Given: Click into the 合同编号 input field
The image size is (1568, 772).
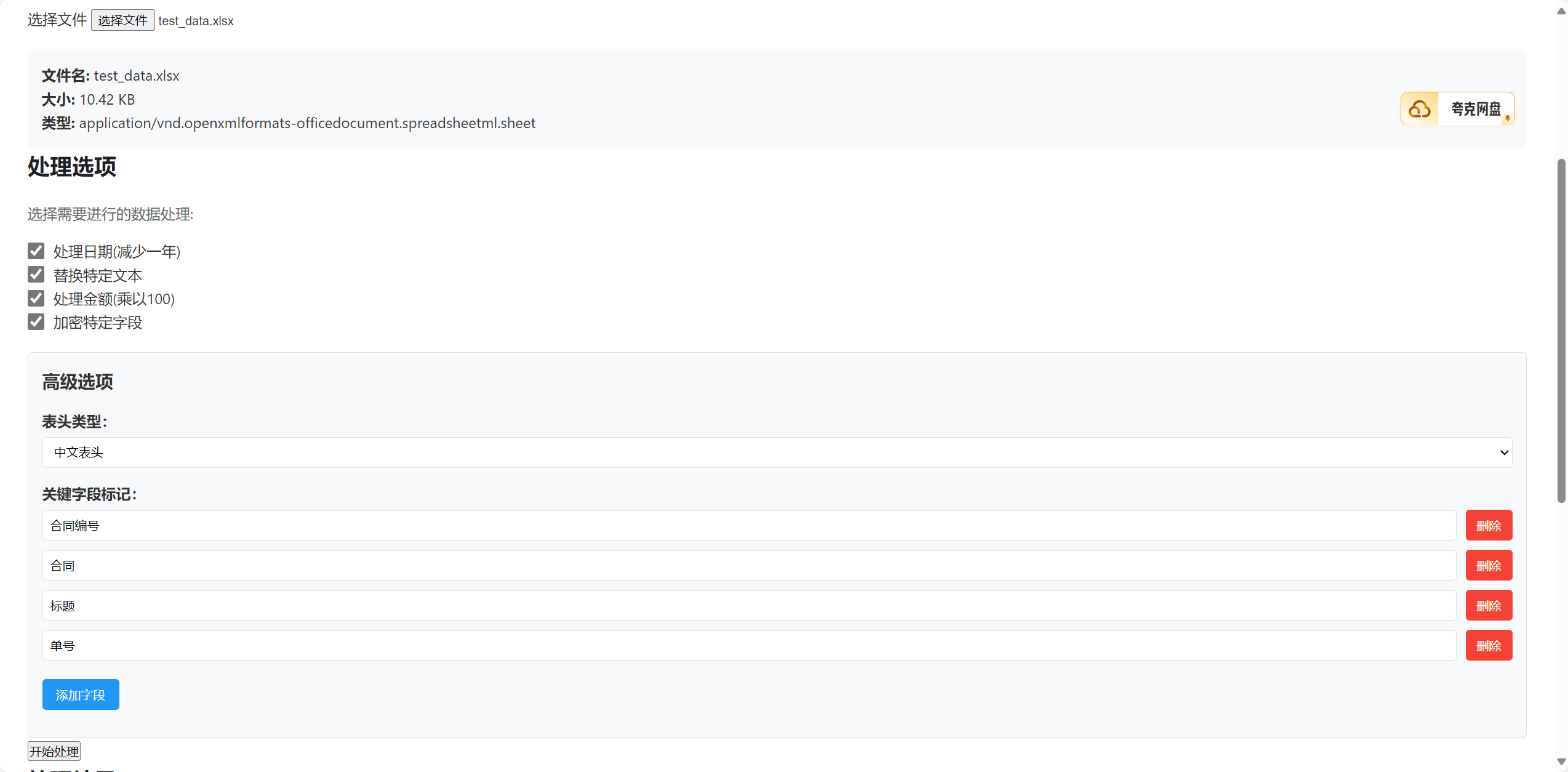Looking at the screenshot, I should coord(748,526).
